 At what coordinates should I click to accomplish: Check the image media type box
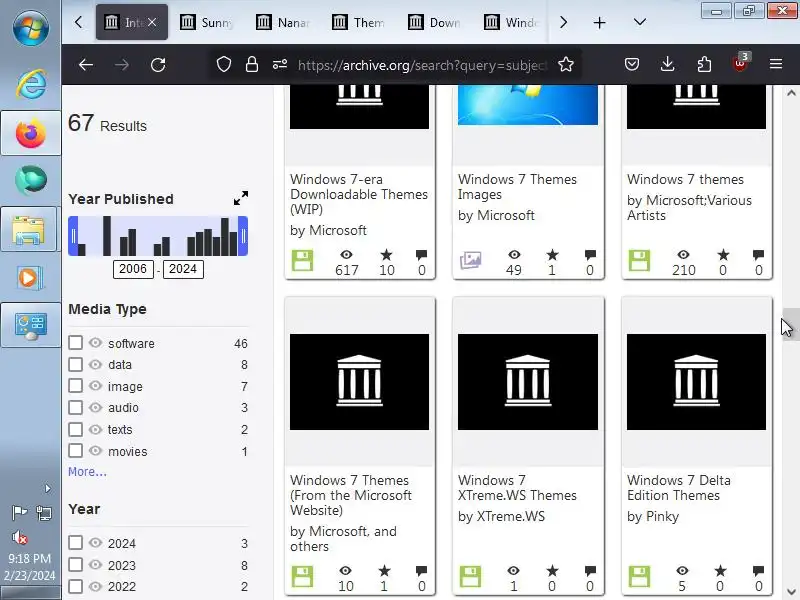pyautogui.click(x=76, y=386)
